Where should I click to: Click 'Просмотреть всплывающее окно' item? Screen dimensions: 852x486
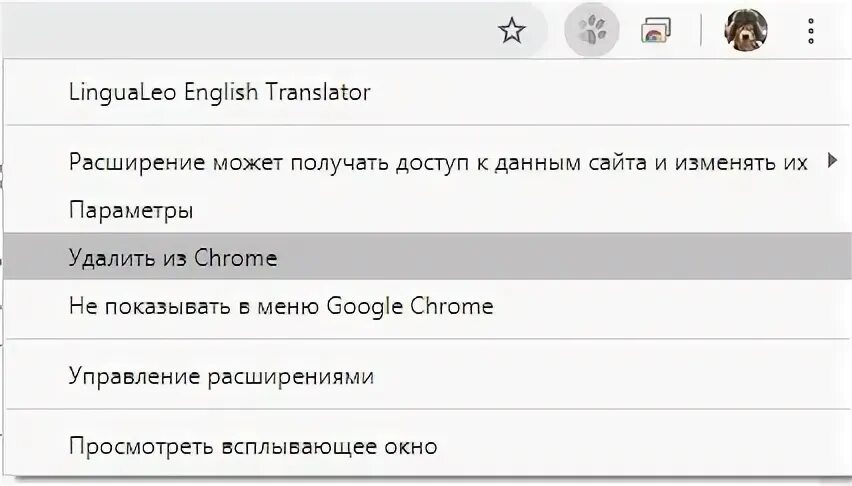pyautogui.click(x=253, y=446)
